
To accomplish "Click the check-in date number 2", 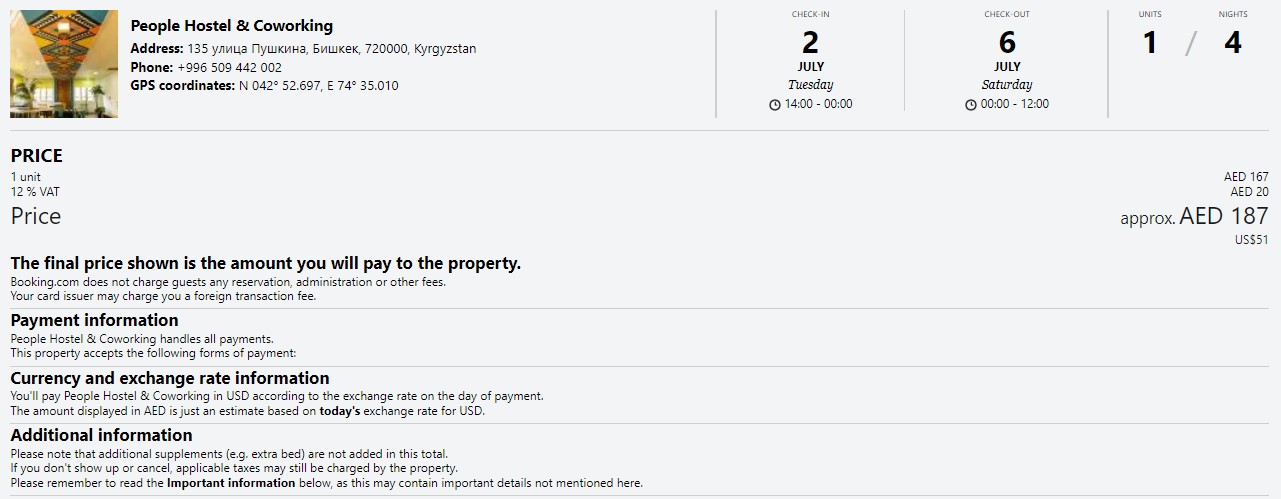I will tap(810, 43).
